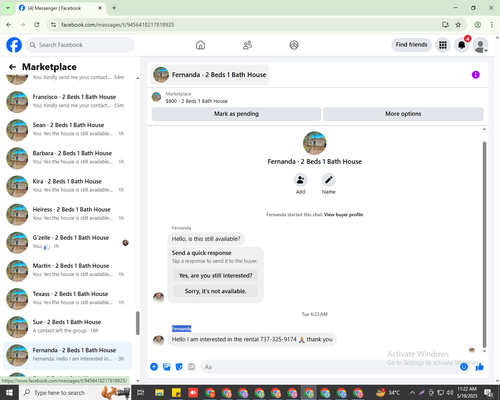This screenshot has width=500, height=400.
Task: Open the Friends icon in top navigation
Action: tap(247, 45)
